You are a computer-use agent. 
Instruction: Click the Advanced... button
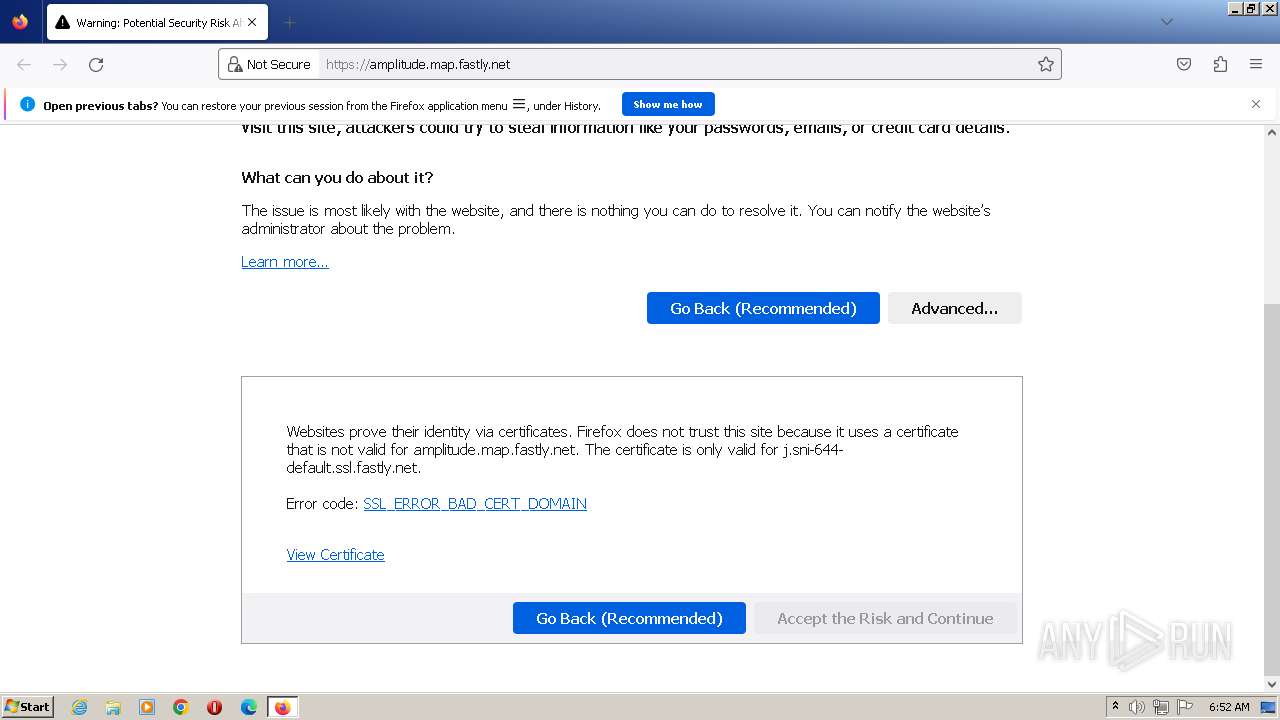click(x=954, y=308)
